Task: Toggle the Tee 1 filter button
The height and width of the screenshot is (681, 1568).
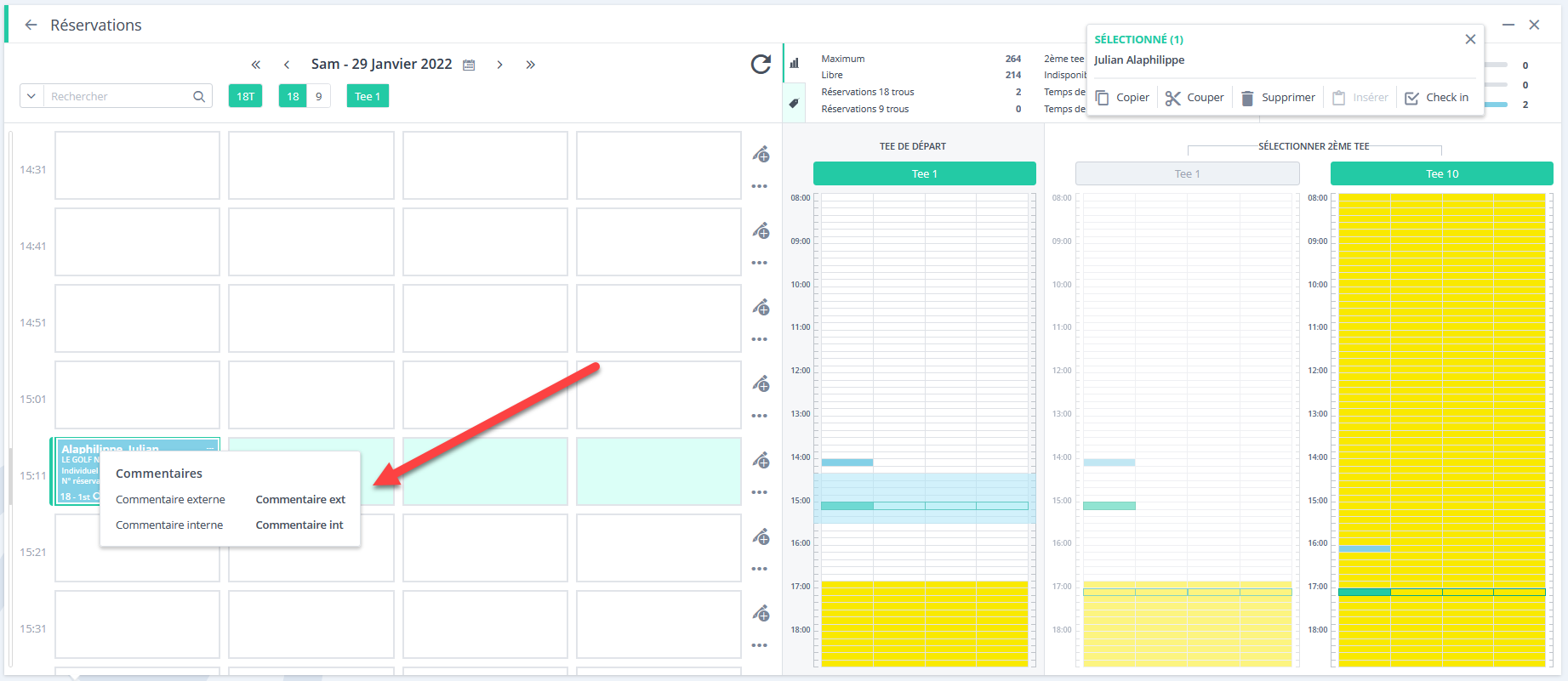Action: (x=368, y=96)
